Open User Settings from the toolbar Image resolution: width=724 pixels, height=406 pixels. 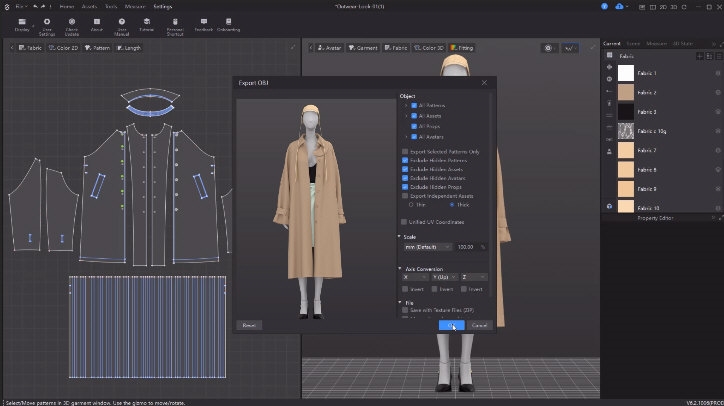pyautogui.click(x=47, y=27)
